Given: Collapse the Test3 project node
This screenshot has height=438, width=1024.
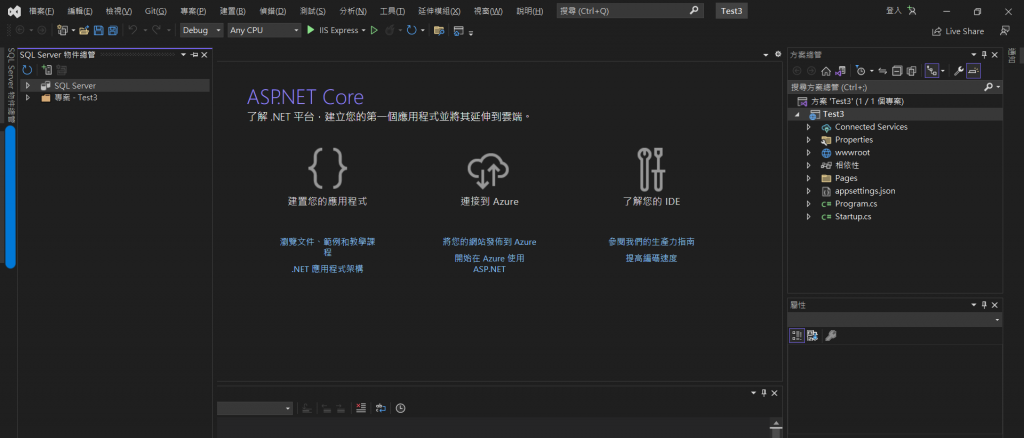Looking at the screenshot, I should (797, 114).
